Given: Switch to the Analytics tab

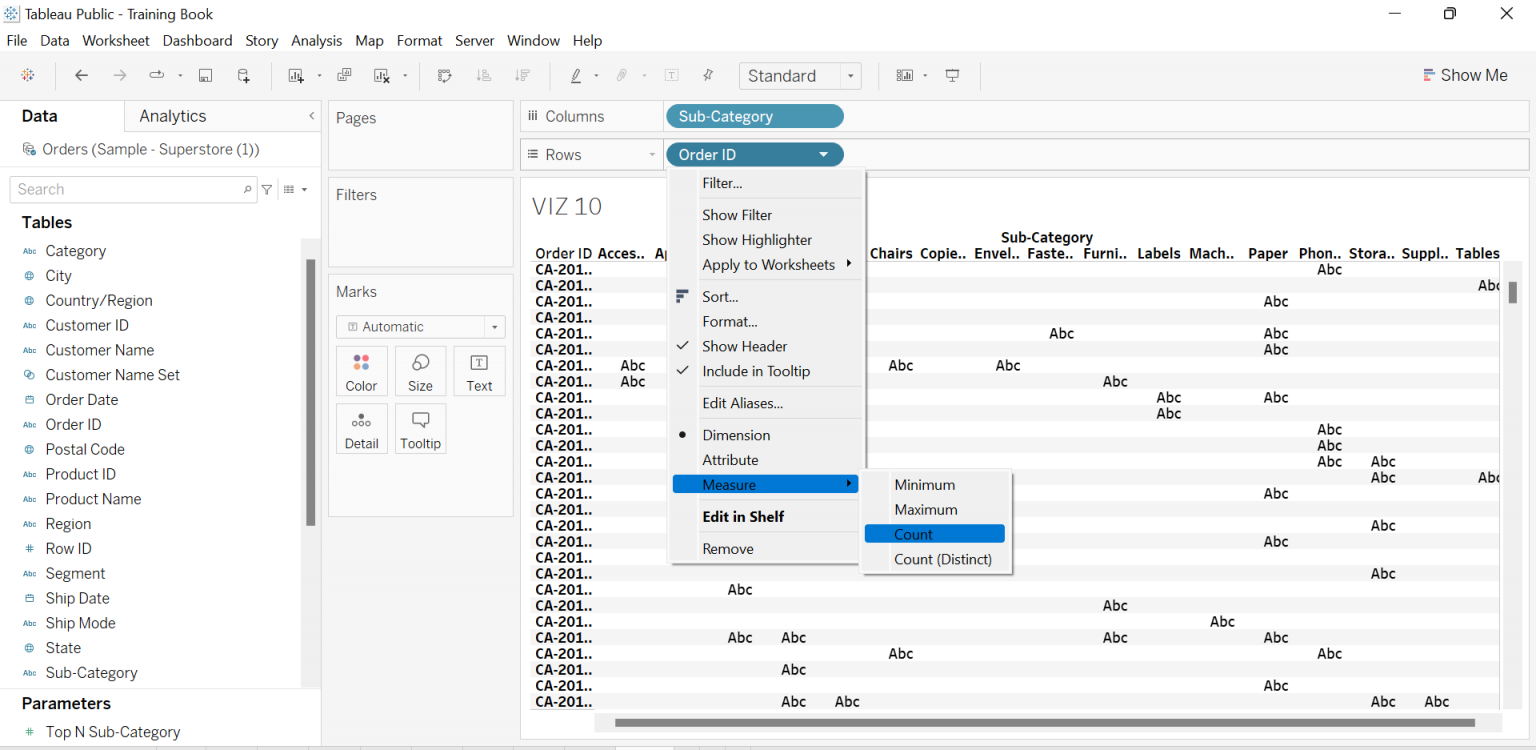Looking at the screenshot, I should (172, 115).
